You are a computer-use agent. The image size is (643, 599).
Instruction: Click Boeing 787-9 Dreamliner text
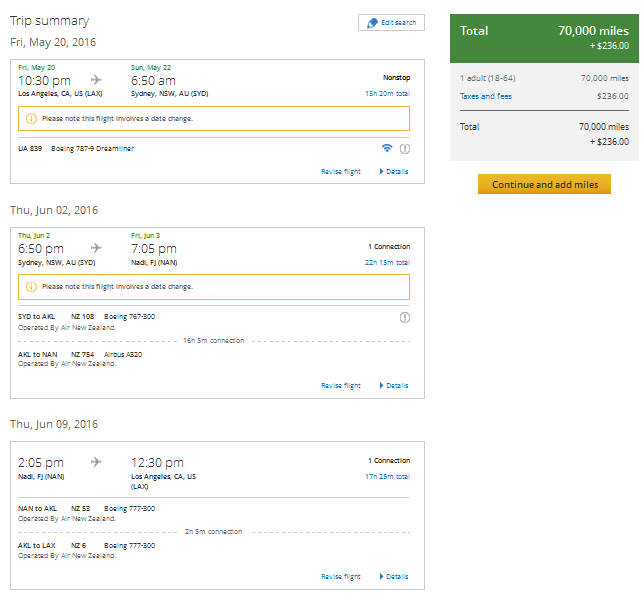coord(93,148)
